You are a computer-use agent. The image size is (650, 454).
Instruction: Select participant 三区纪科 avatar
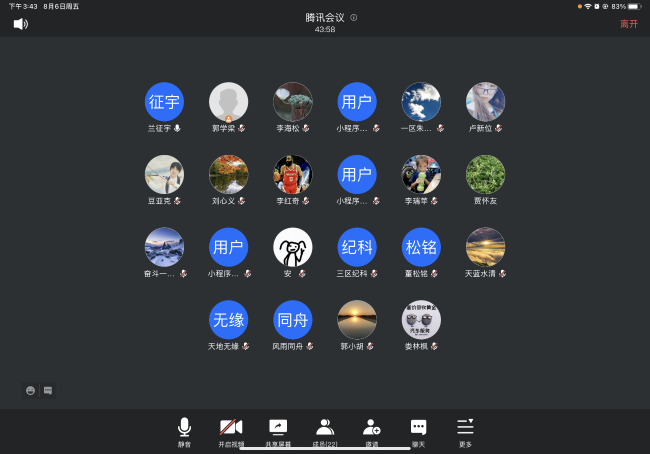click(x=357, y=247)
